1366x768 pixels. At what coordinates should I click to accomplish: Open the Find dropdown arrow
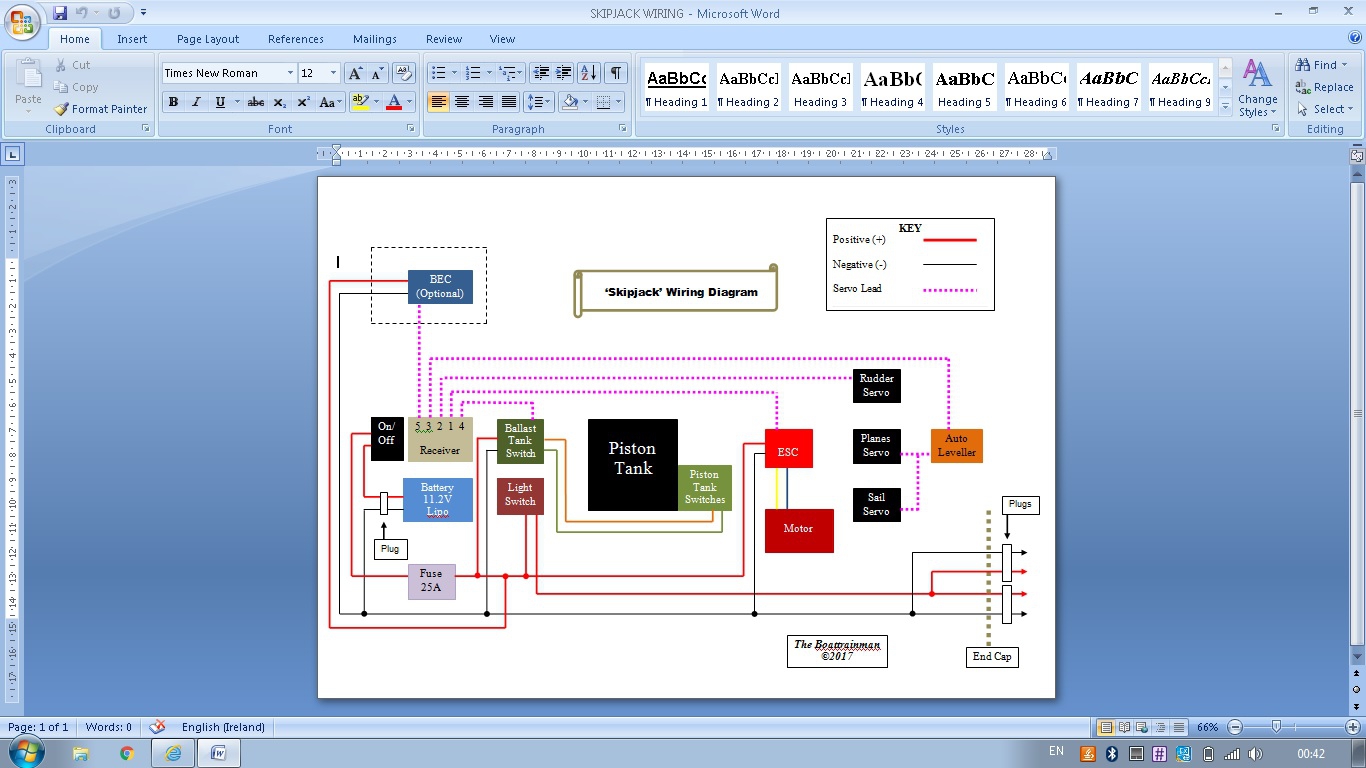pyautogui.click(x=1345, y=65)
